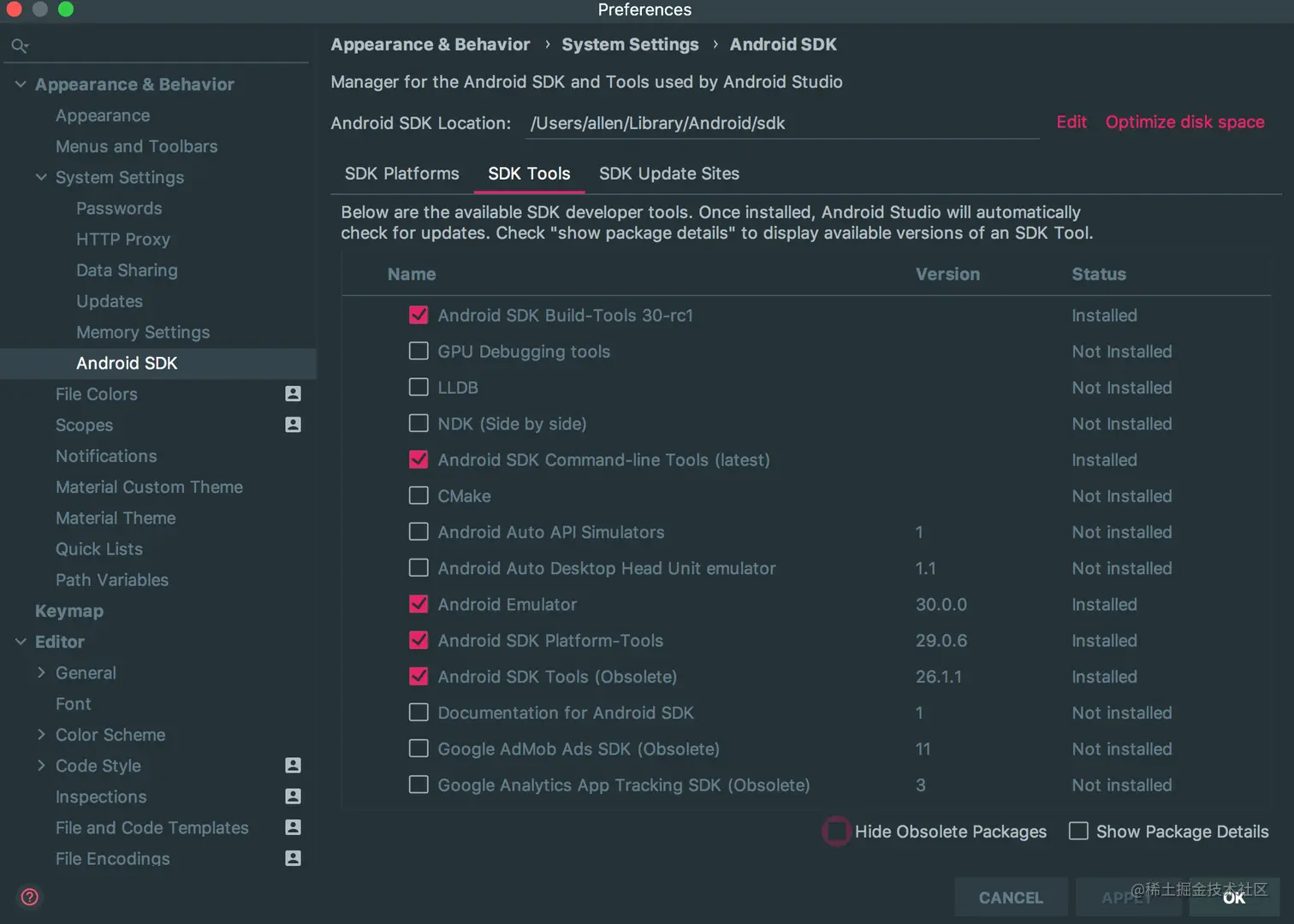Toggle Hide Obsolete Packages checkbox
The image size is (1294, 924).
click(836, 831)
